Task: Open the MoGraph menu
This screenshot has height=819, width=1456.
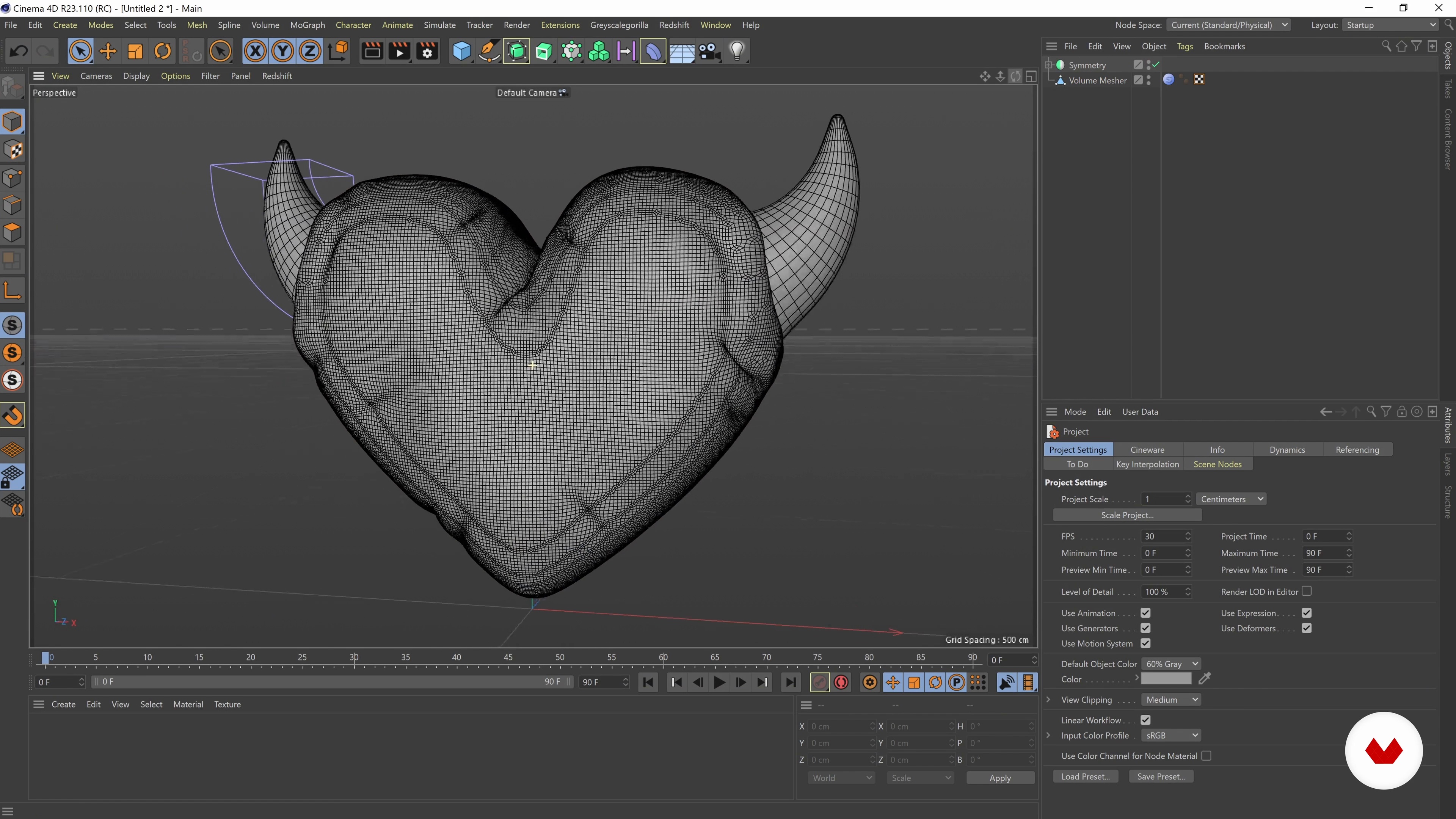Action: coord(308,25)
